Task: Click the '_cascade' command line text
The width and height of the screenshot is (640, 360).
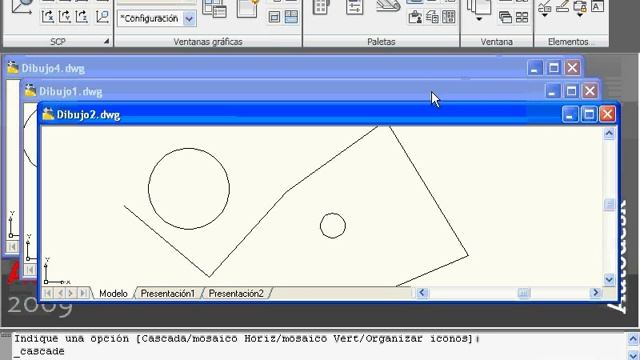Action: (40, 351)
